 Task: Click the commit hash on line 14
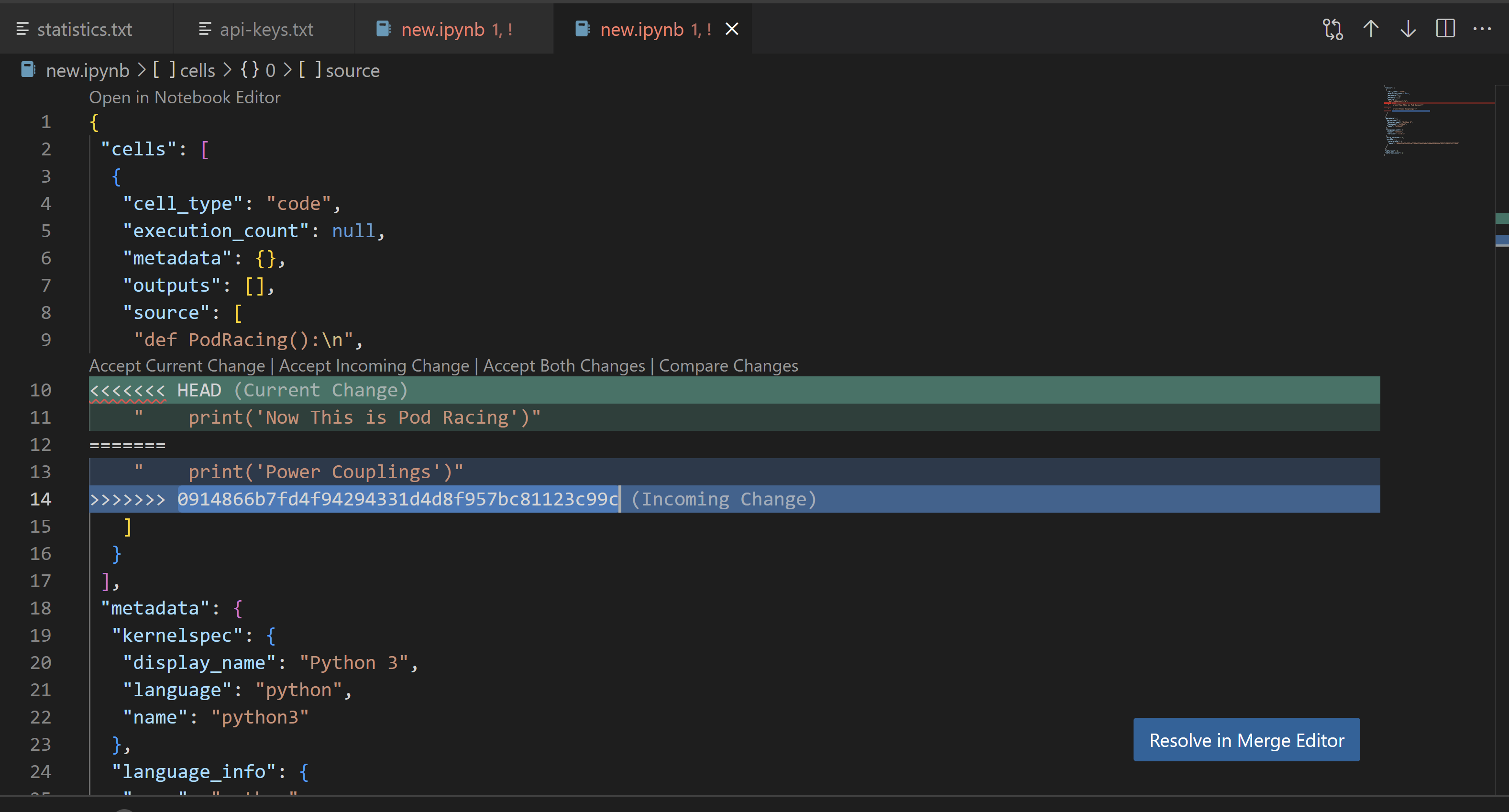(398, 499)
